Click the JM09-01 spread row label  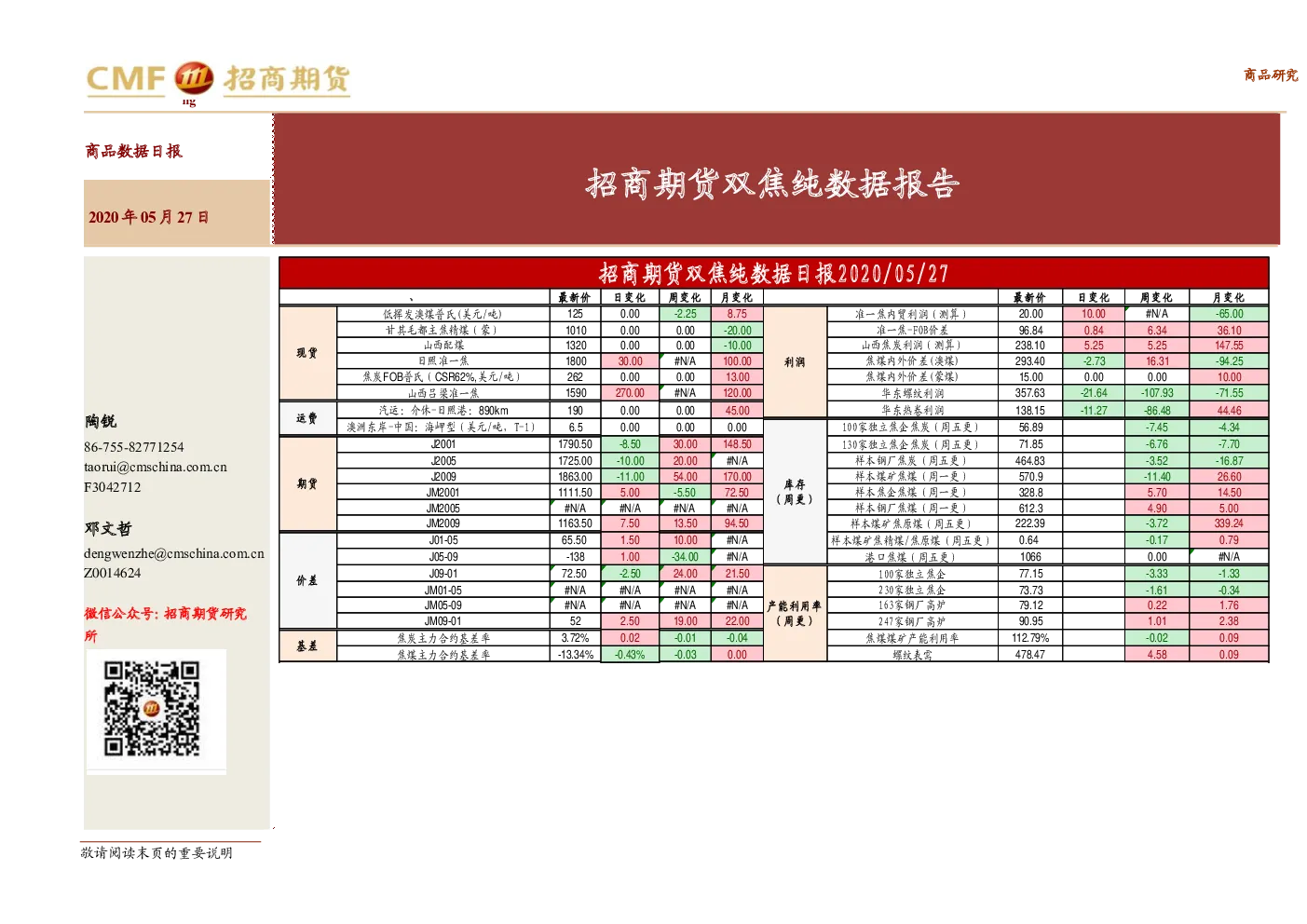(x=442, y=621)
